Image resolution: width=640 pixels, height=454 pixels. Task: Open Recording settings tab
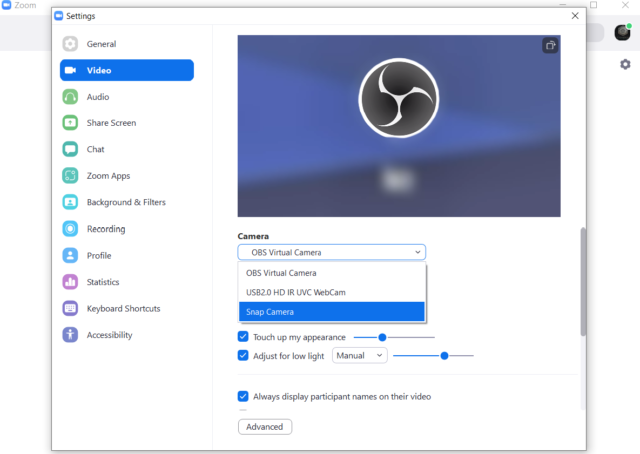(x=106, y=229)
